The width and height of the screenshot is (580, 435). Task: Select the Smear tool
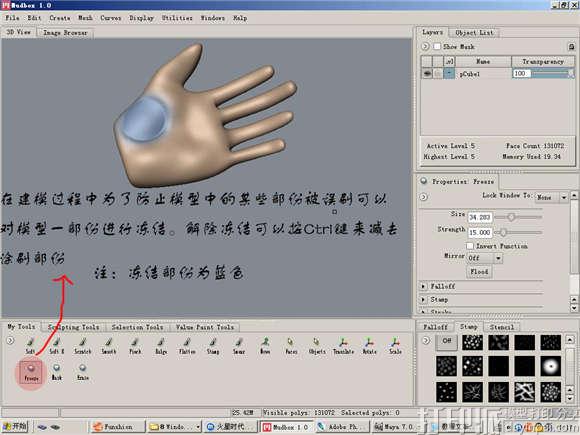[x=239, y=345]
